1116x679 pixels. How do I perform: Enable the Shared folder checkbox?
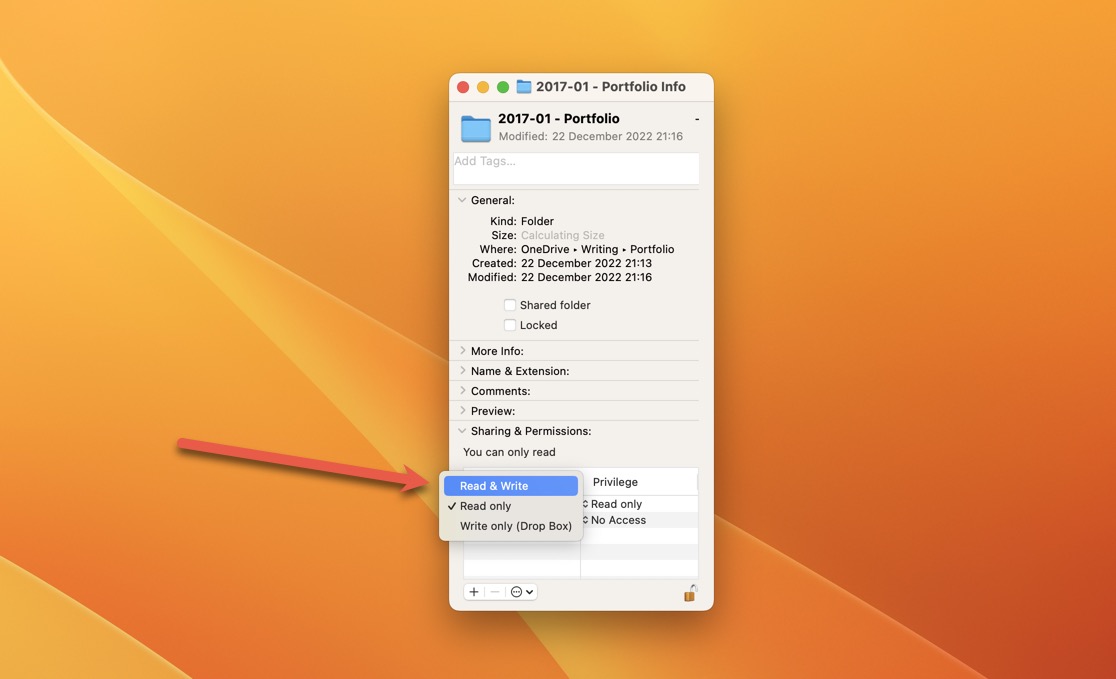click(510, 304)
